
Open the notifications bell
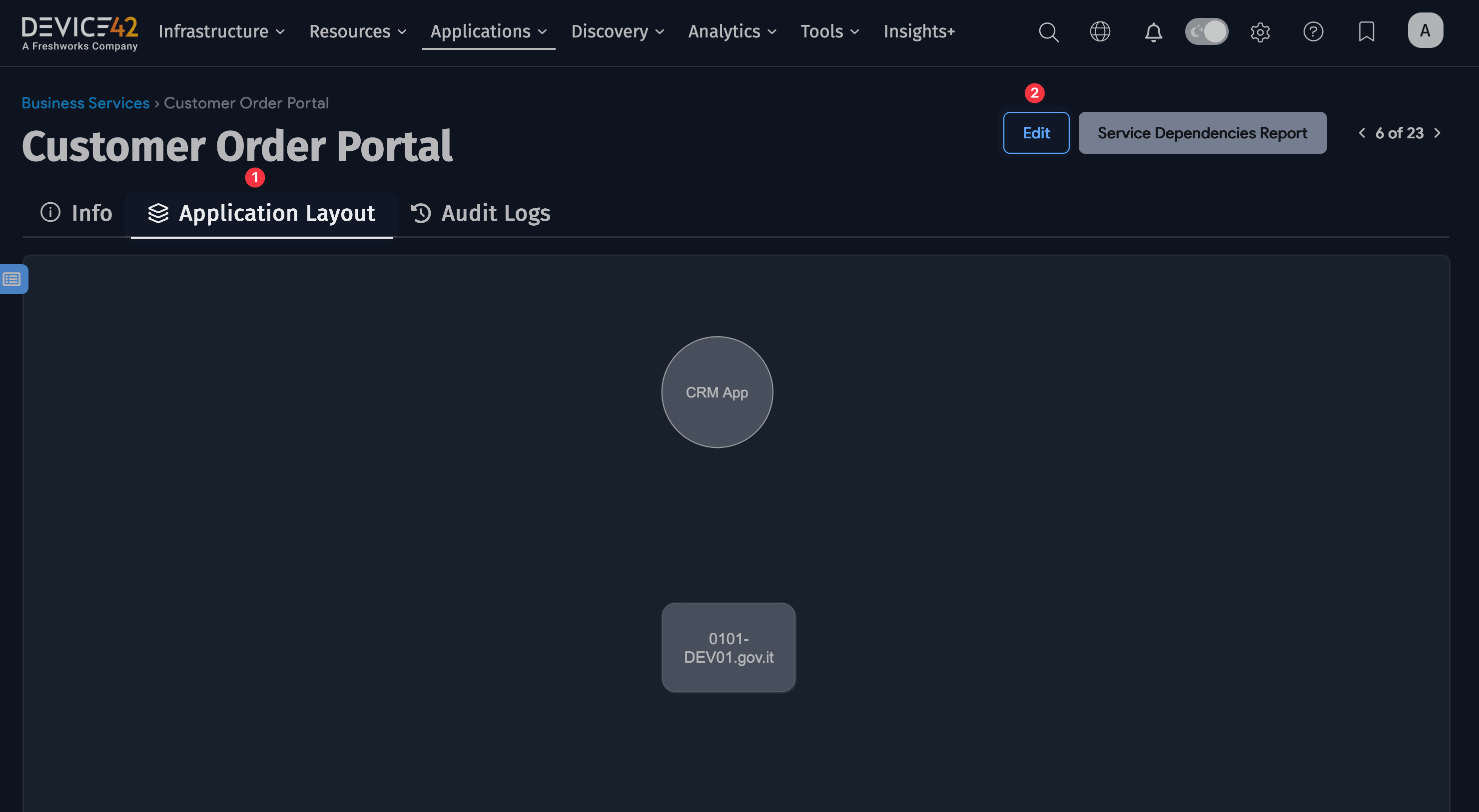point(1153,32)
